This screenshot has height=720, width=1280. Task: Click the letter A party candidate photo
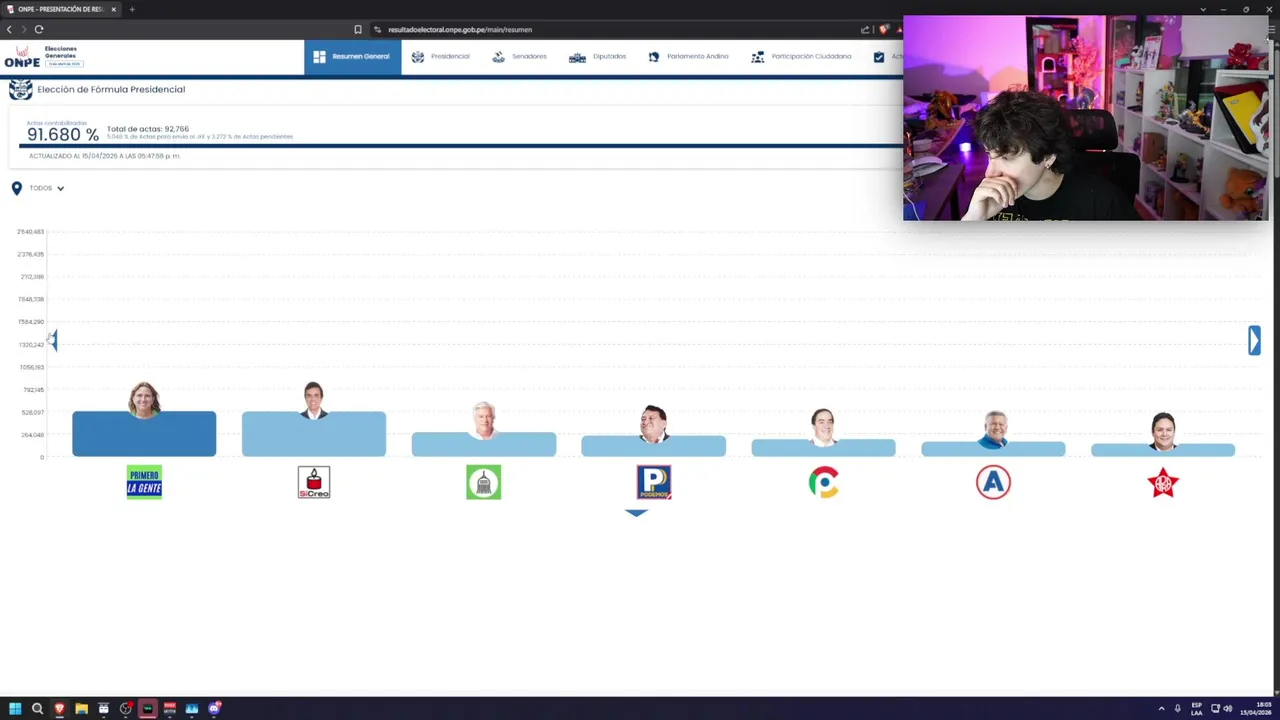tap(994, 429)
